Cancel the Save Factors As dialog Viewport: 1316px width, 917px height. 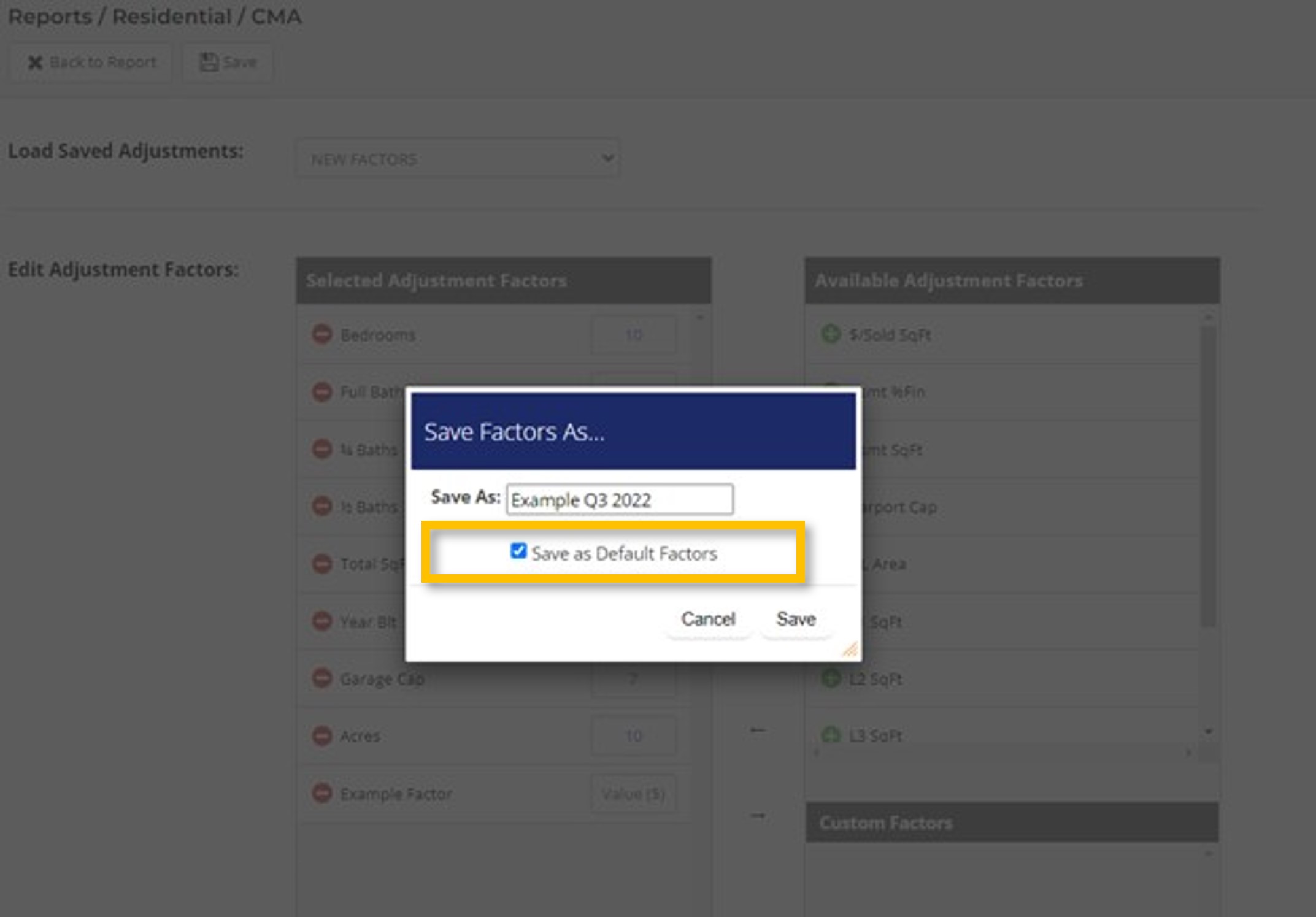707,620
